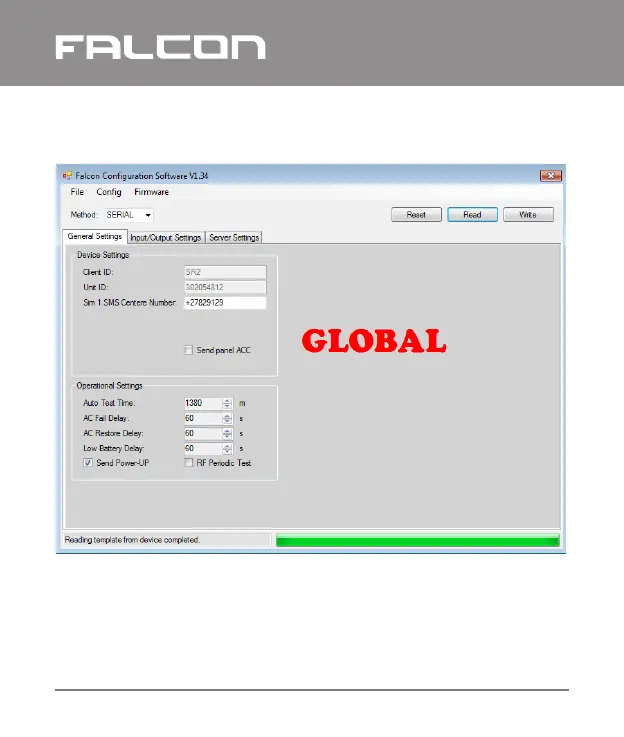
Task: Click the Sim 1 SMS Centre Number field
Action: point(225,303)
